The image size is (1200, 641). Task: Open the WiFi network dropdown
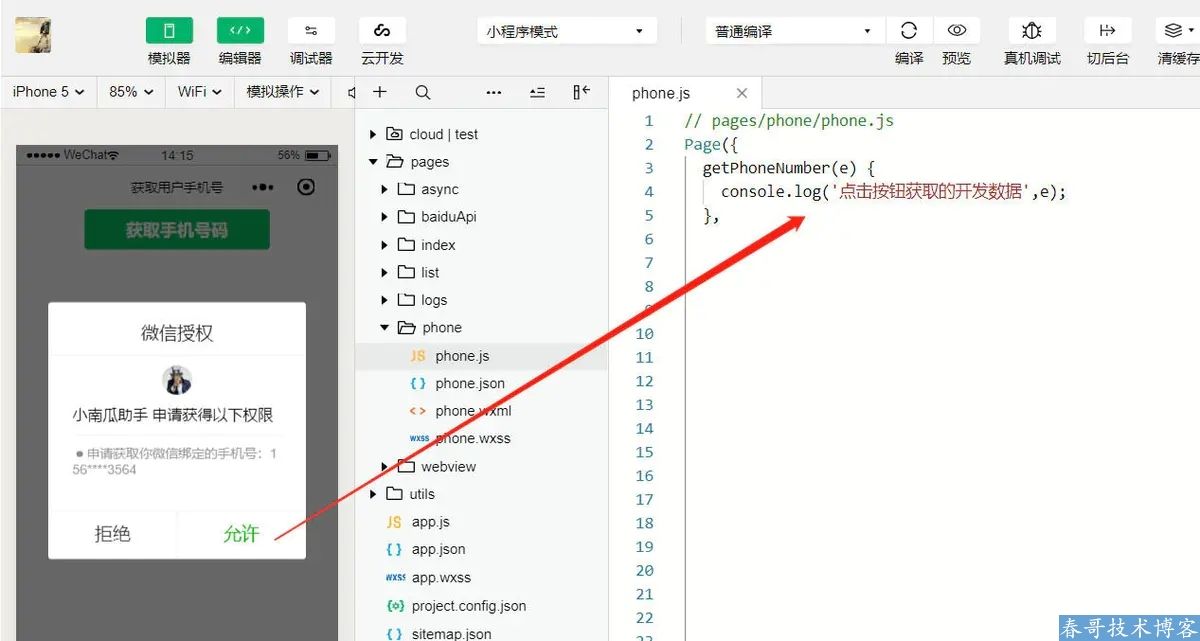coord(200,92)
